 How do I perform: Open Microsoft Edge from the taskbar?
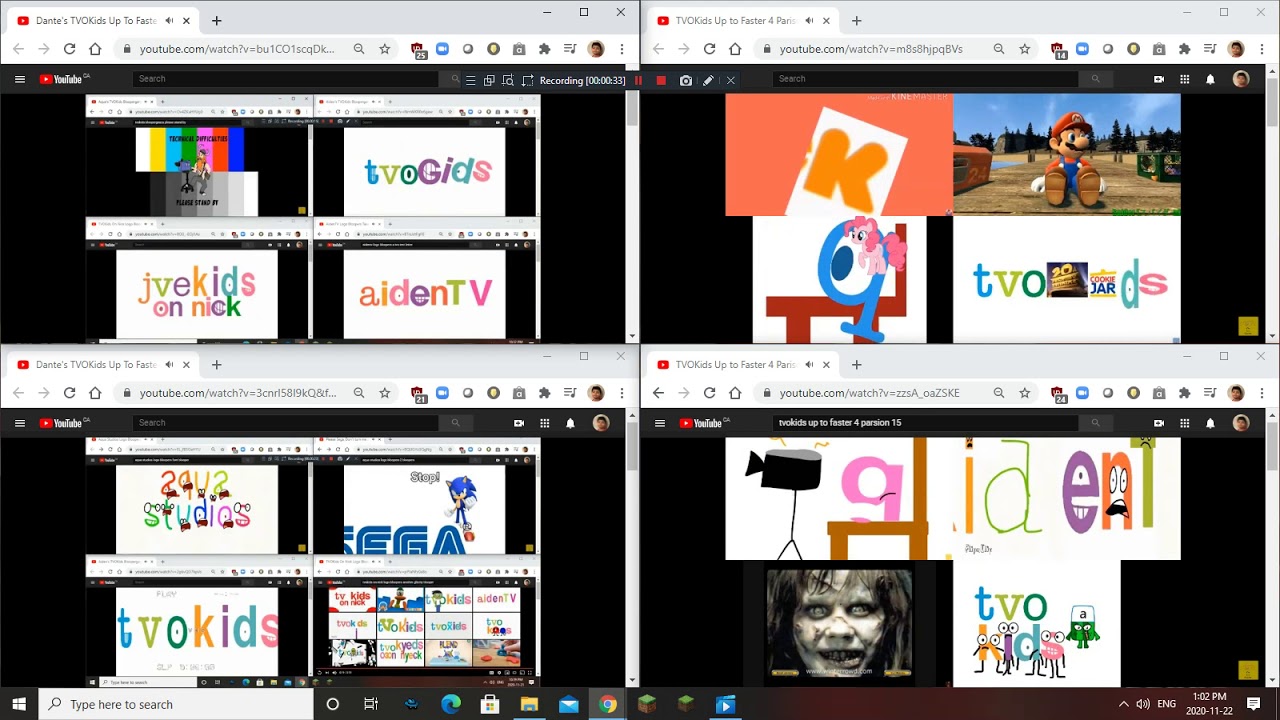[x=450, y=704]
